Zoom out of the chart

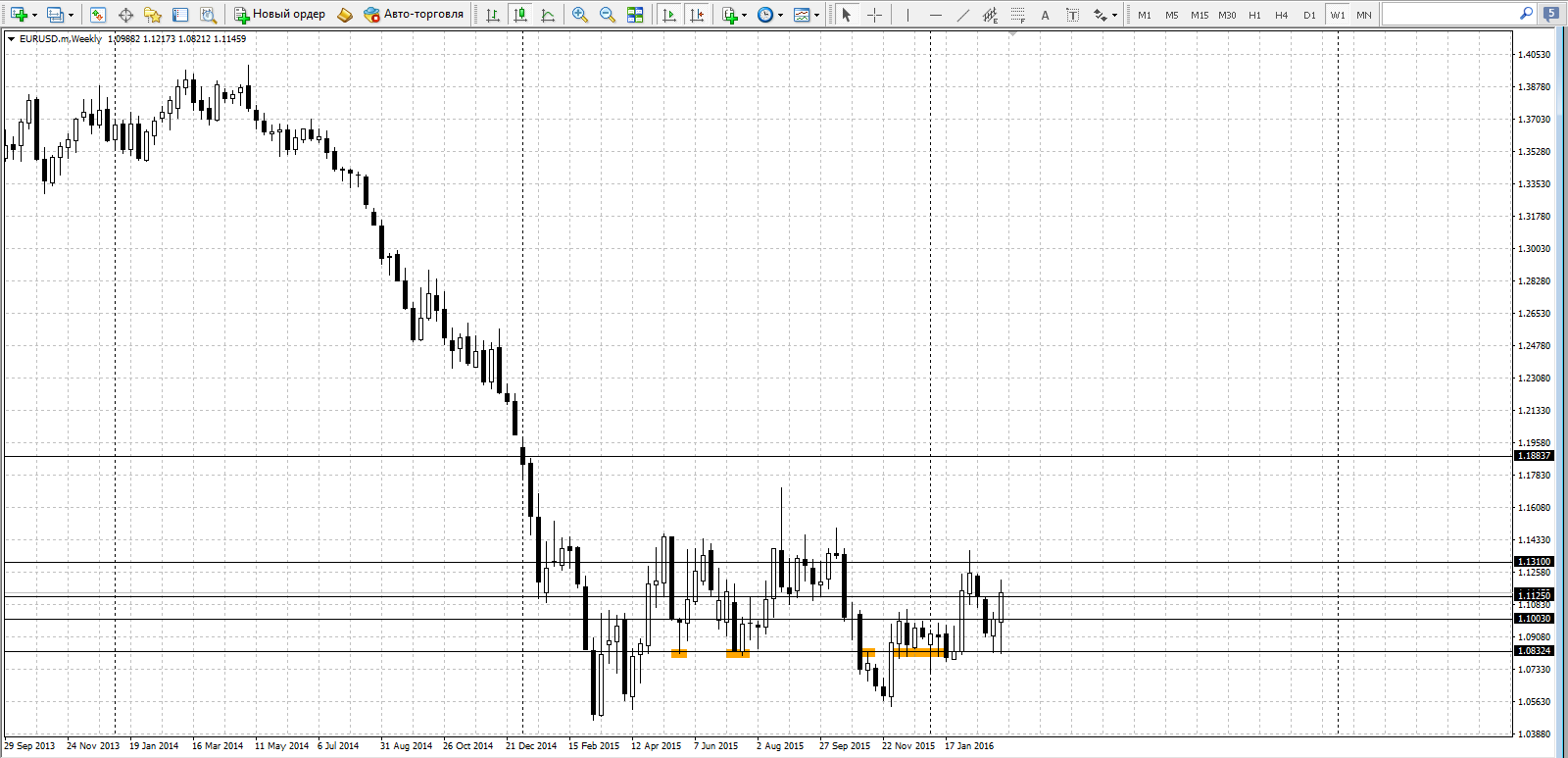tap(608, 15)
